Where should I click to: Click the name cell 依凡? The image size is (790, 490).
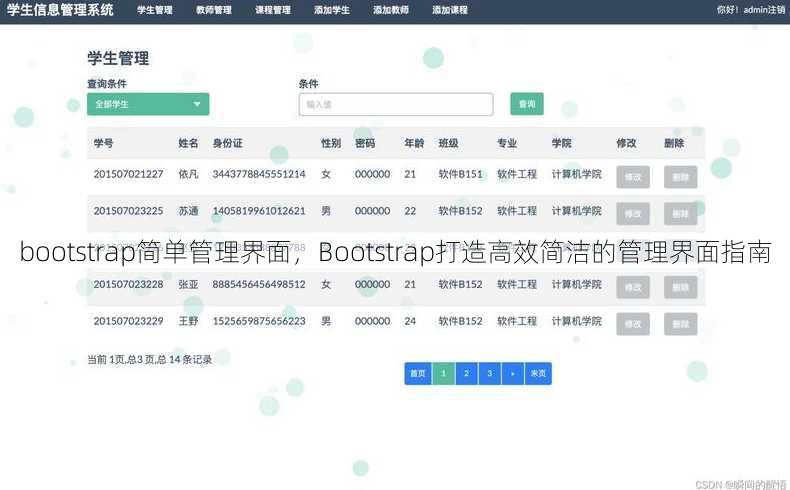188,174
